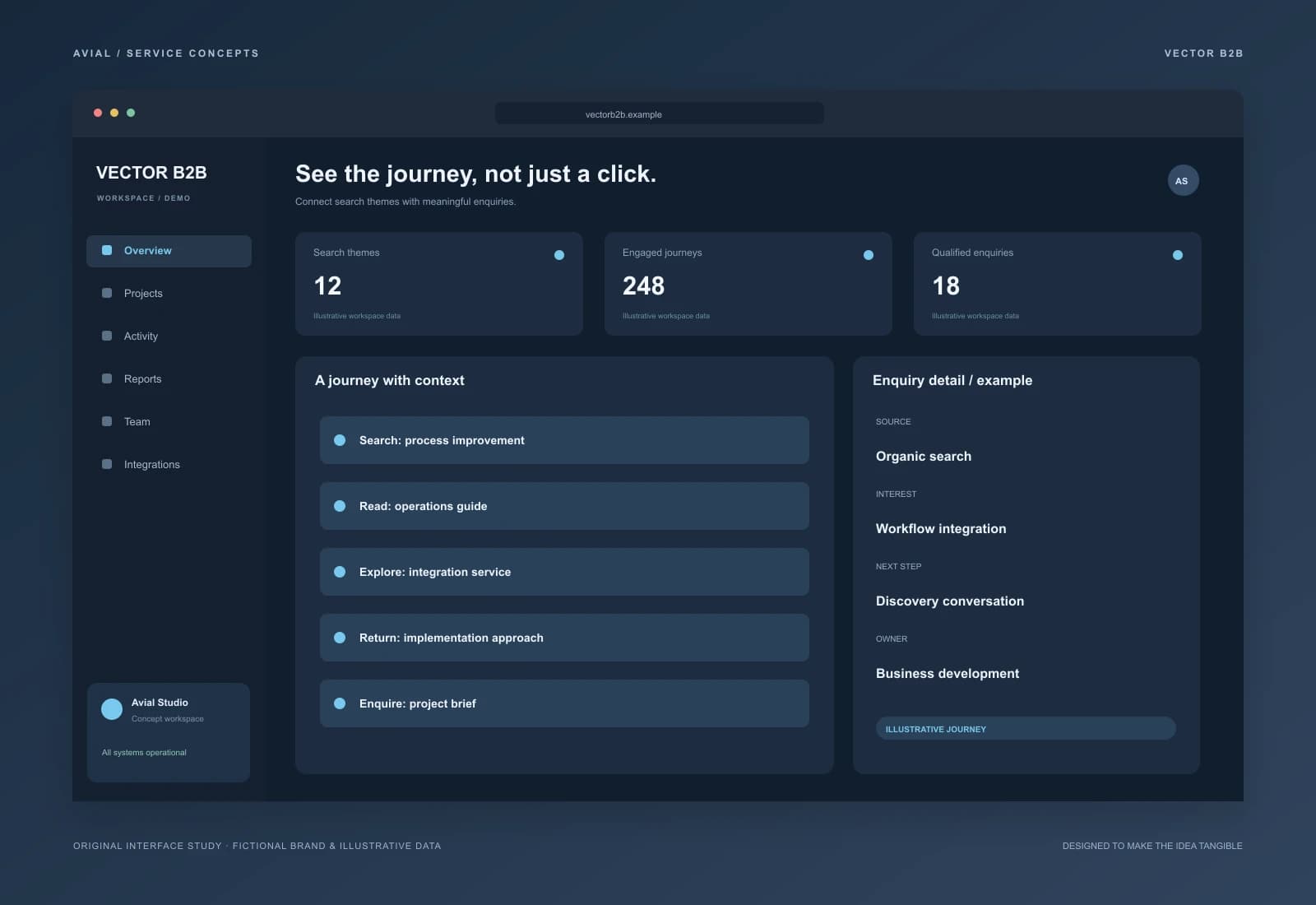Open the Search themes 12 card
Screen dimensions: 1316x905
[x=439, y=284]
